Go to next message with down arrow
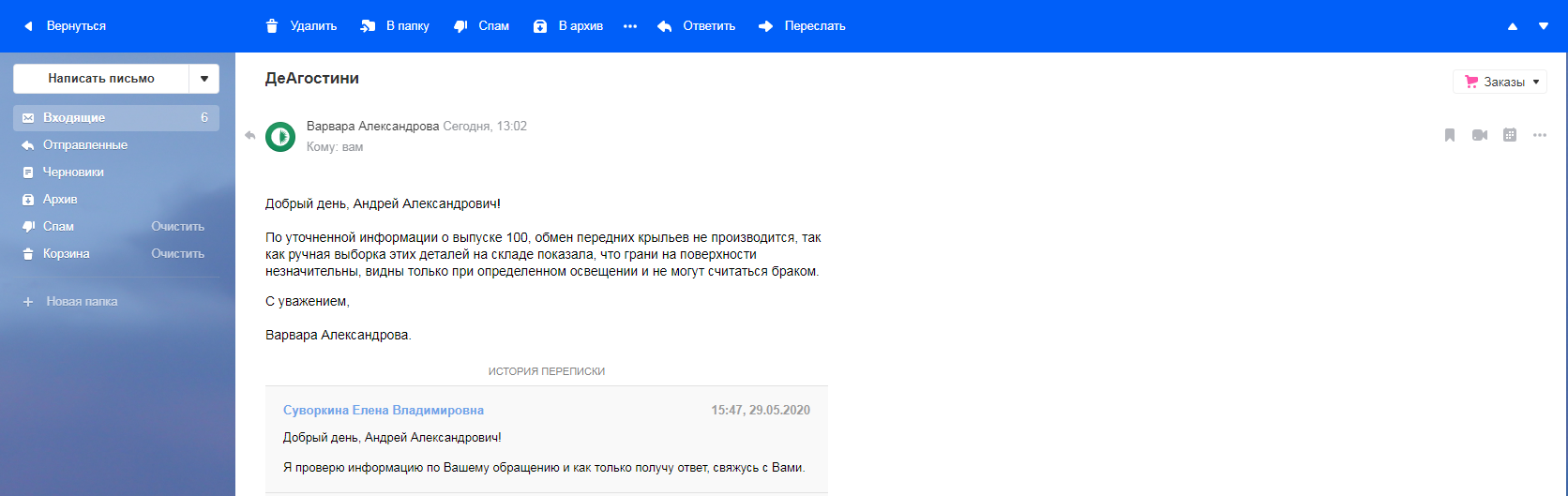 click(x=1544, y=26)
